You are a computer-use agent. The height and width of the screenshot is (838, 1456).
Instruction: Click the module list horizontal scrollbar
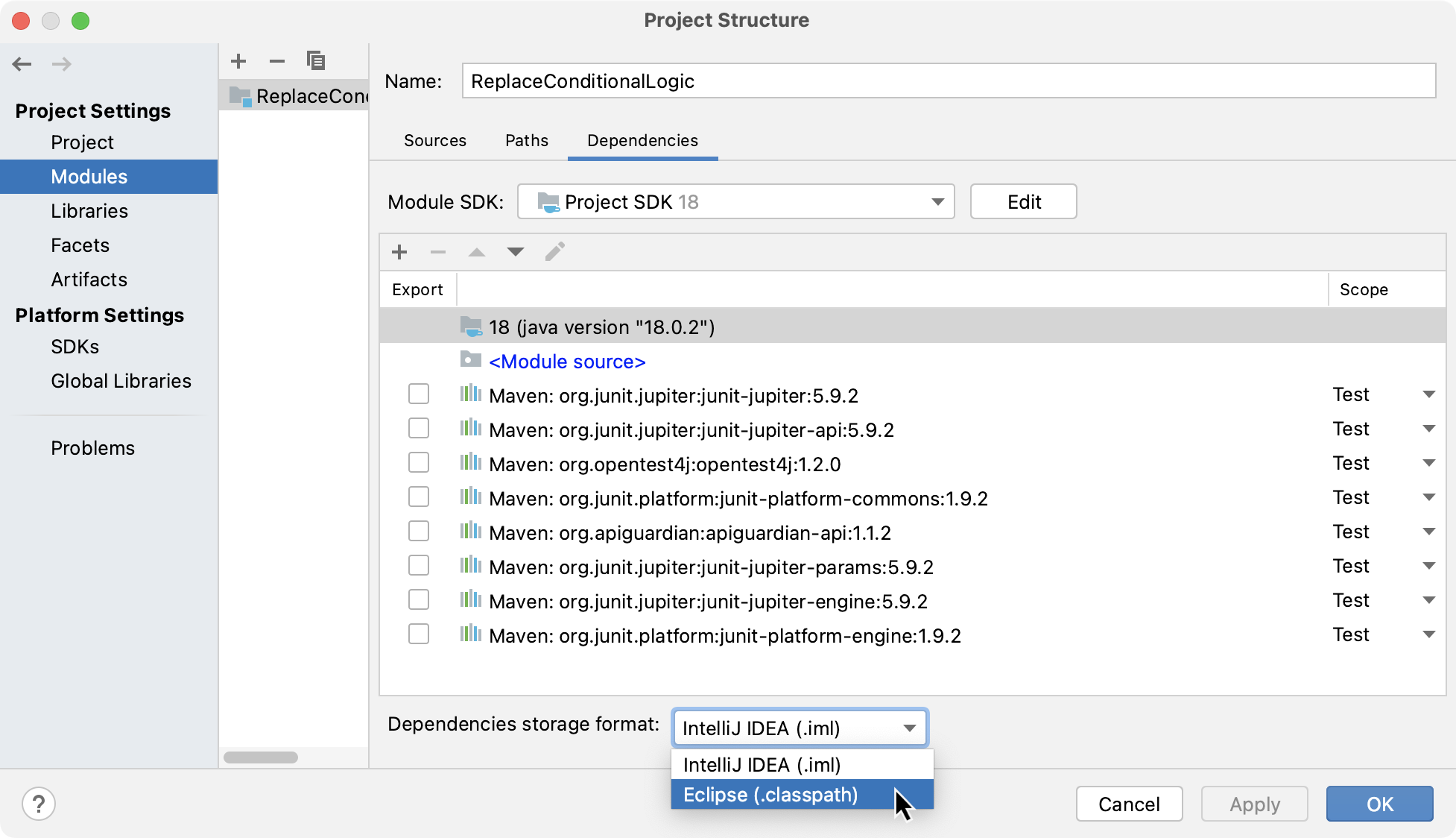coord(261,757)
